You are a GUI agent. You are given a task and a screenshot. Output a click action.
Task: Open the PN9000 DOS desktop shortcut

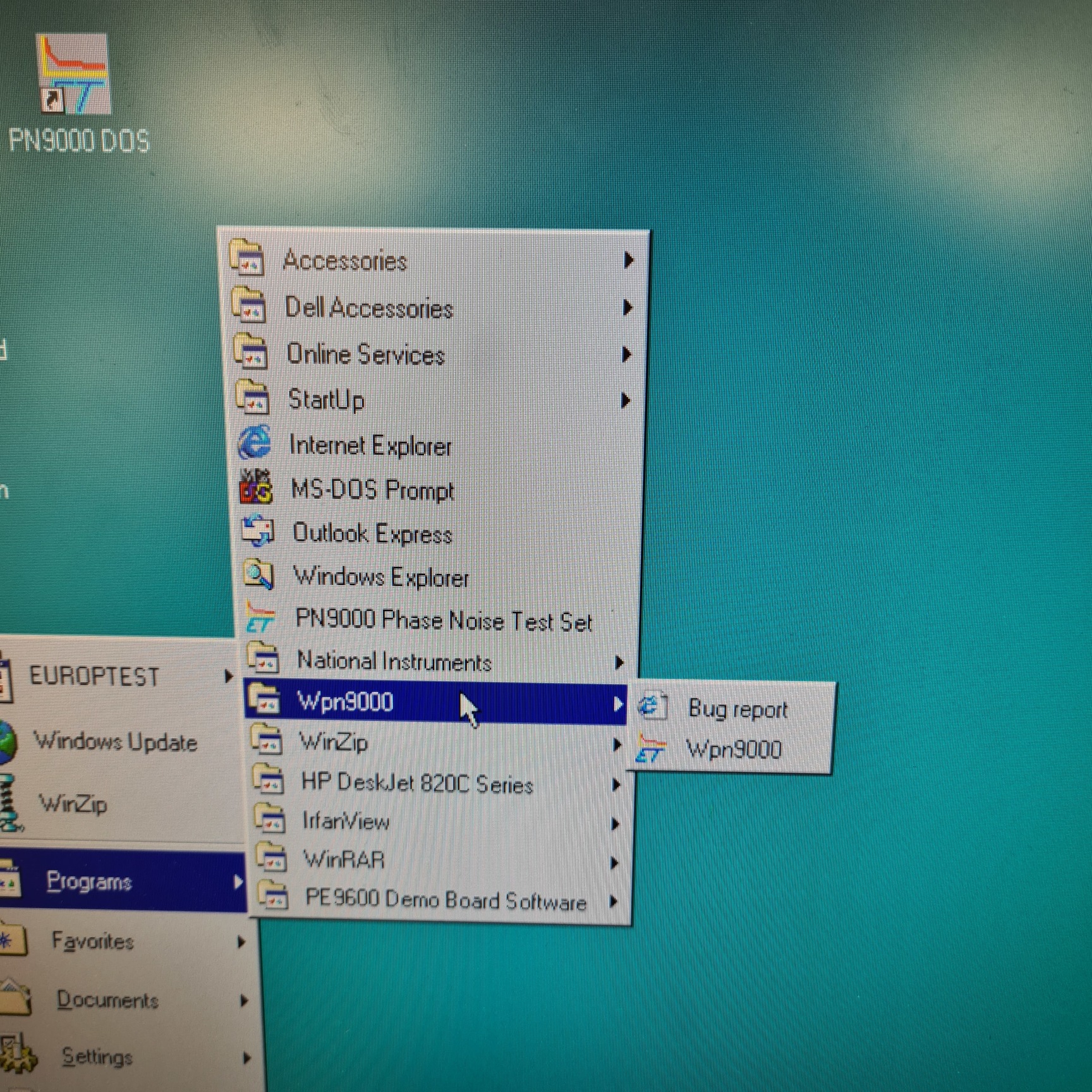point(73,76)
